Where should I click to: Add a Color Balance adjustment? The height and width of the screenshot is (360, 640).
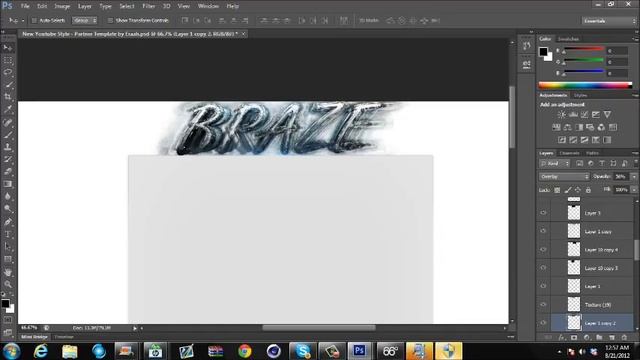point(567,127)
